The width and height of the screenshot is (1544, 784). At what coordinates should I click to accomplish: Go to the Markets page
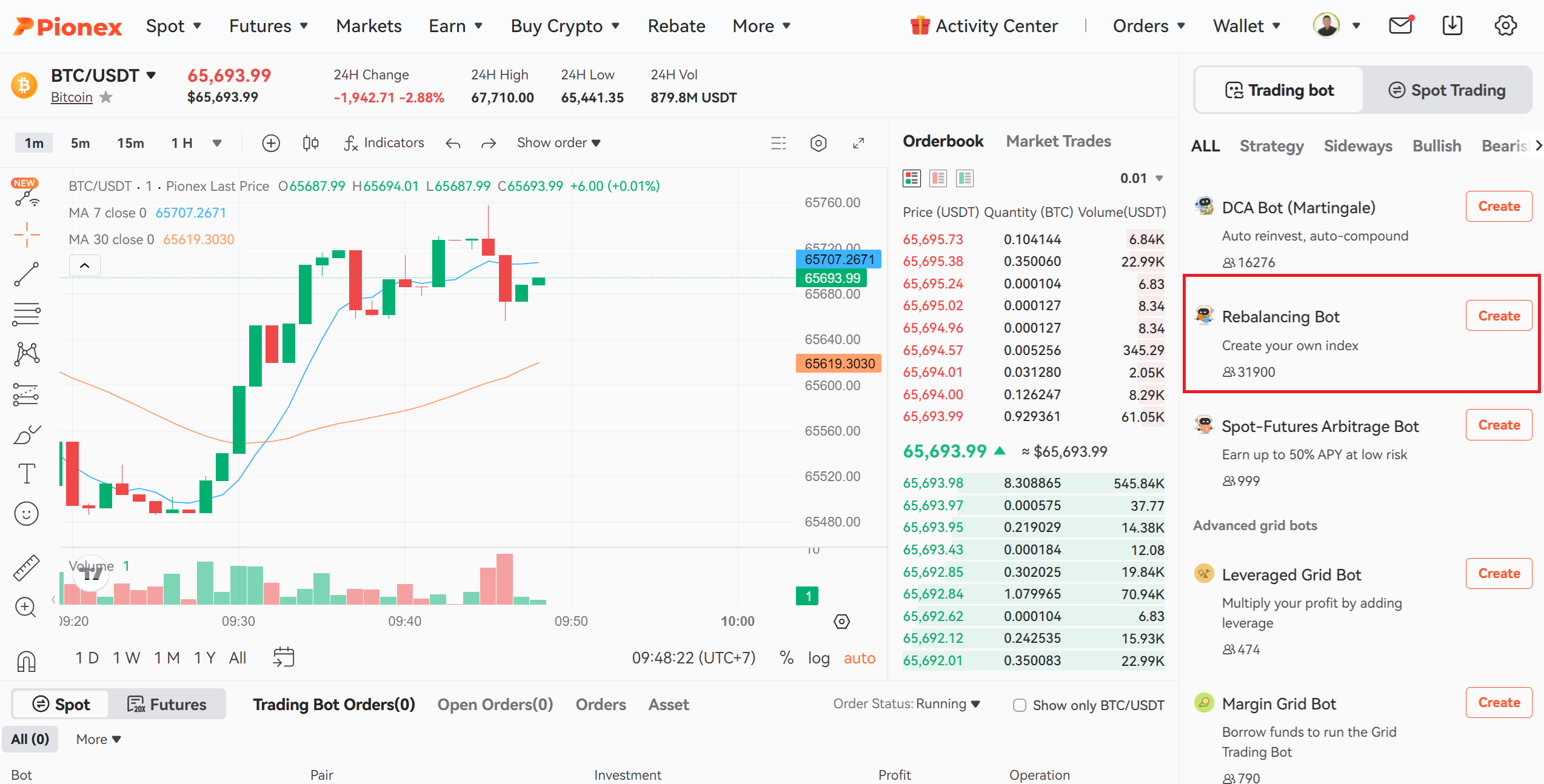click(369, 26)
